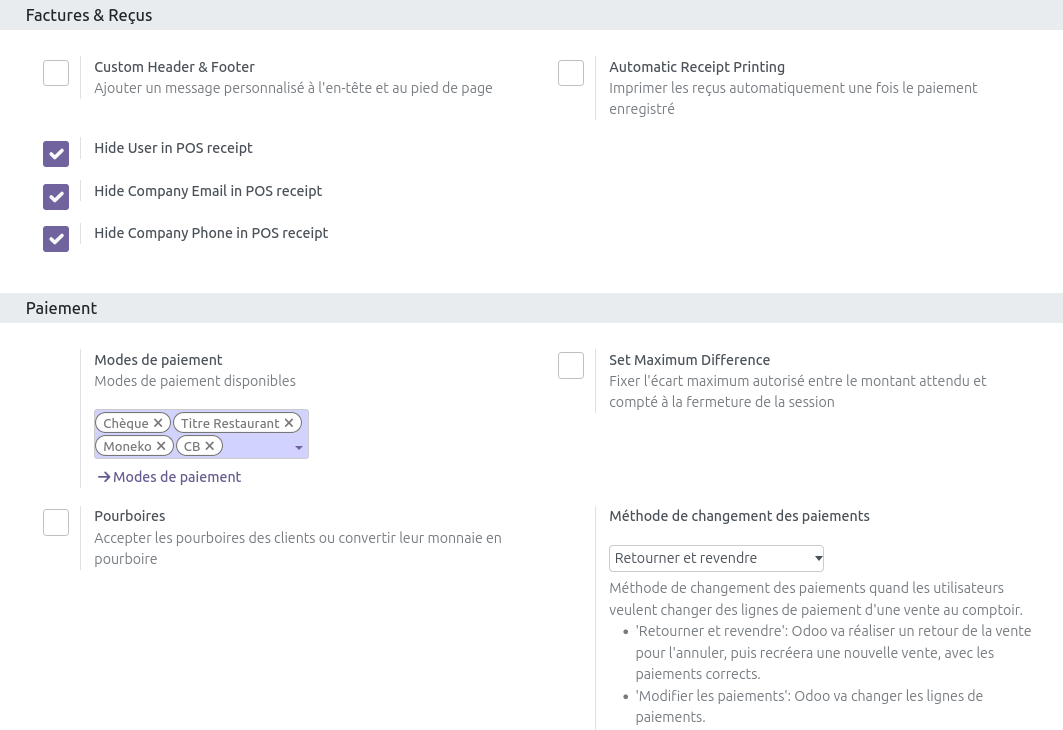Screen dimensions: 1063x730
Task: Uncheck Hide Company Phone in POS receipt
Action: click(56, 239)
